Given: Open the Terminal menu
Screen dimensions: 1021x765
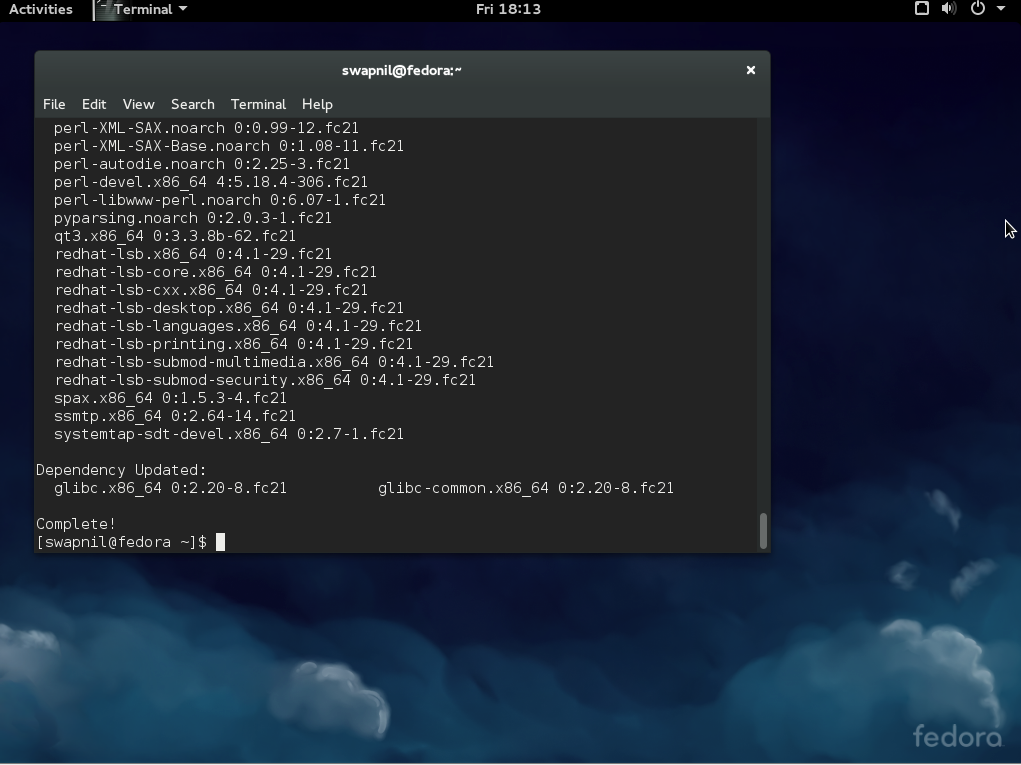Looking at the screenshot, I should click(x=257, y=104).
